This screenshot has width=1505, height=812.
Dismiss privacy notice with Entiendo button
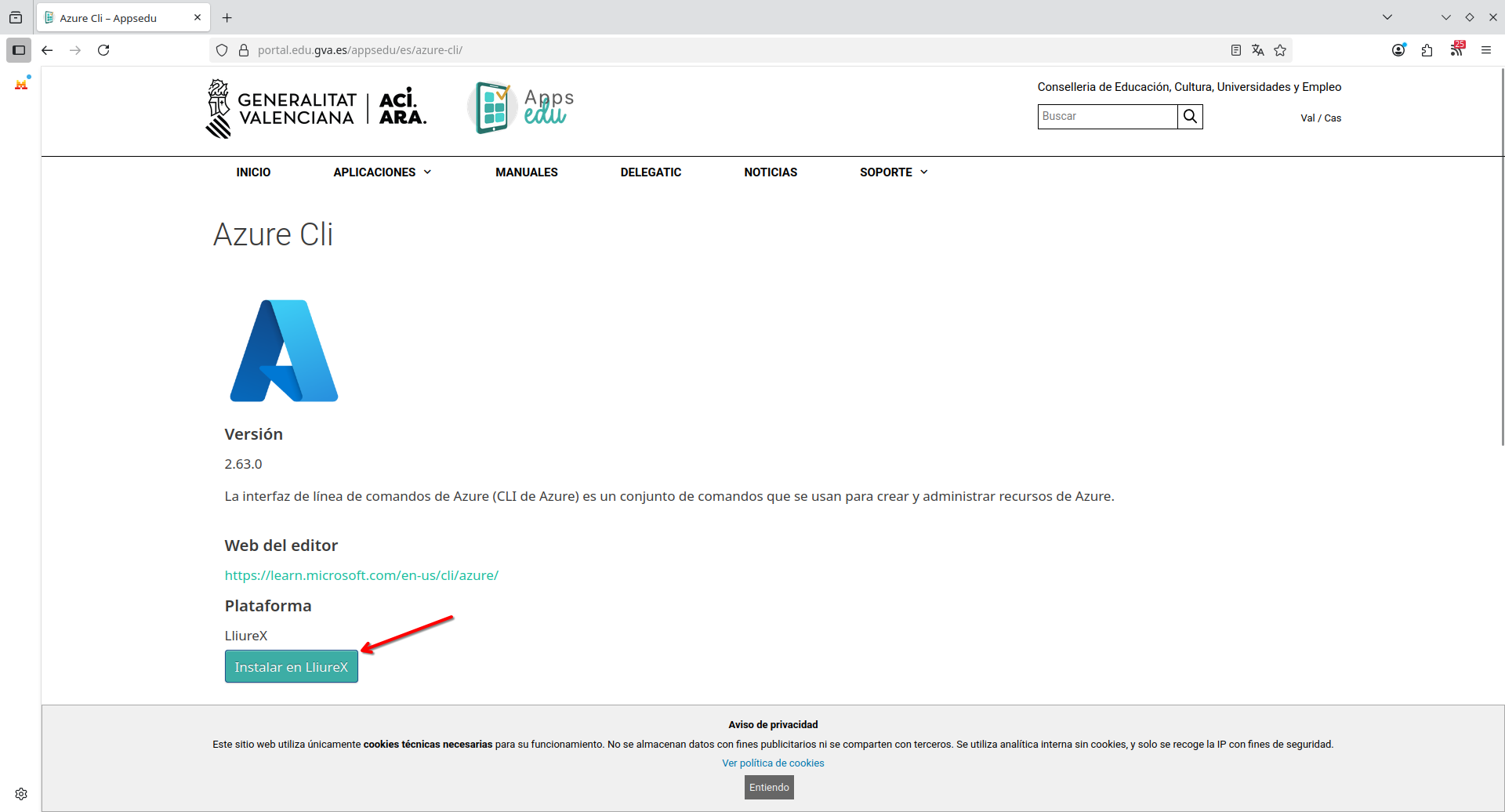769,787
